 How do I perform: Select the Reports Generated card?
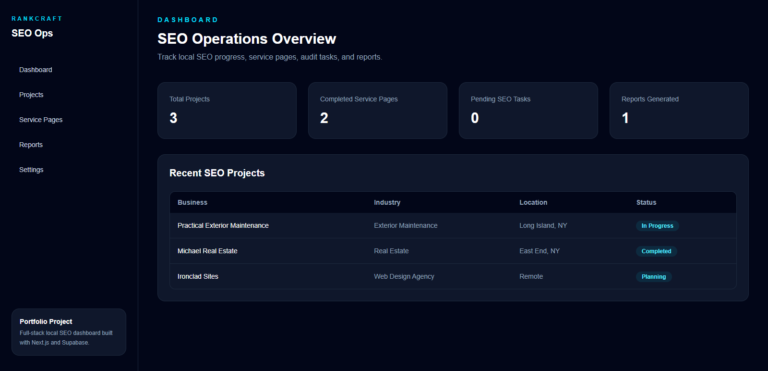[x=679, y=110]
